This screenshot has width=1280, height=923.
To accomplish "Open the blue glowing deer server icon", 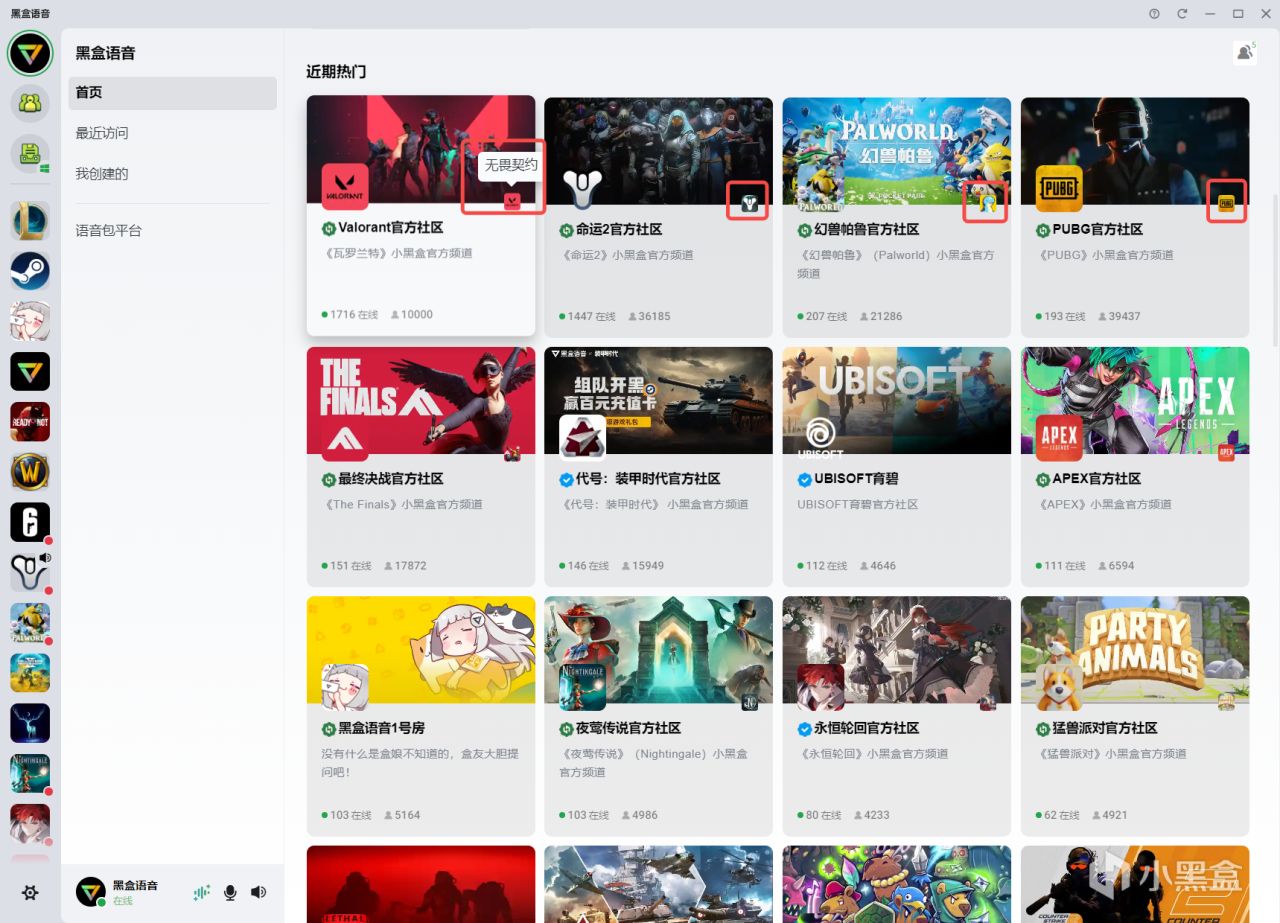I will coord(30,723).
